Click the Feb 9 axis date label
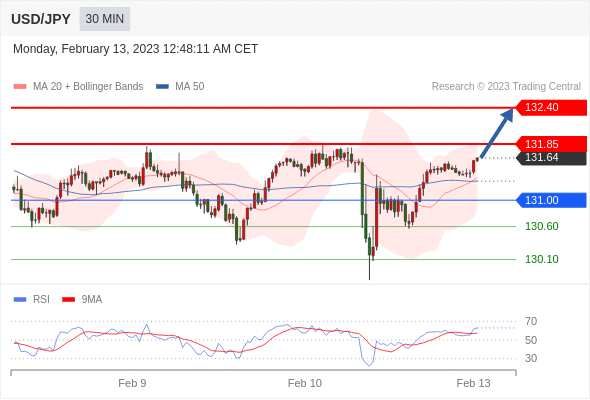The width and height of the screenshot is (590, 400). pos(132,383)
